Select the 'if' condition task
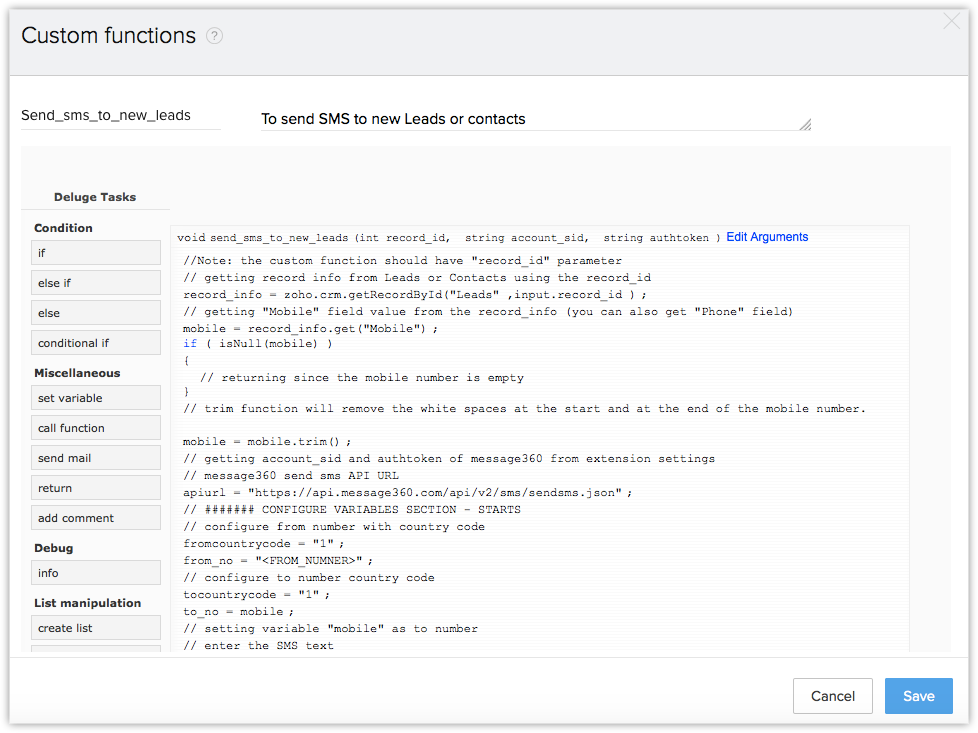978x733 pixels. pos(96,253)
